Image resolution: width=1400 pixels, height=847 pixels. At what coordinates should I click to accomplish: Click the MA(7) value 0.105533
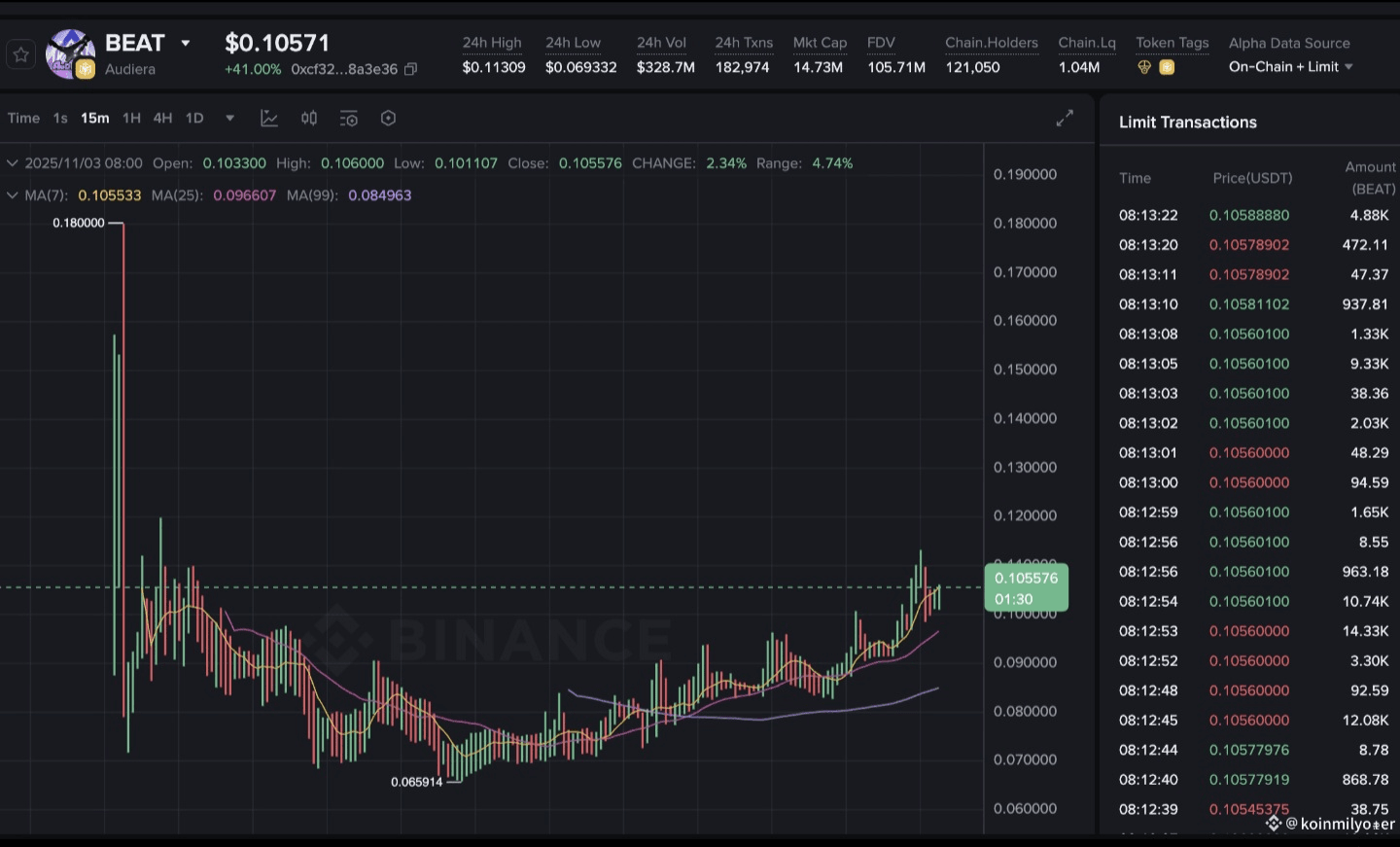110,195
